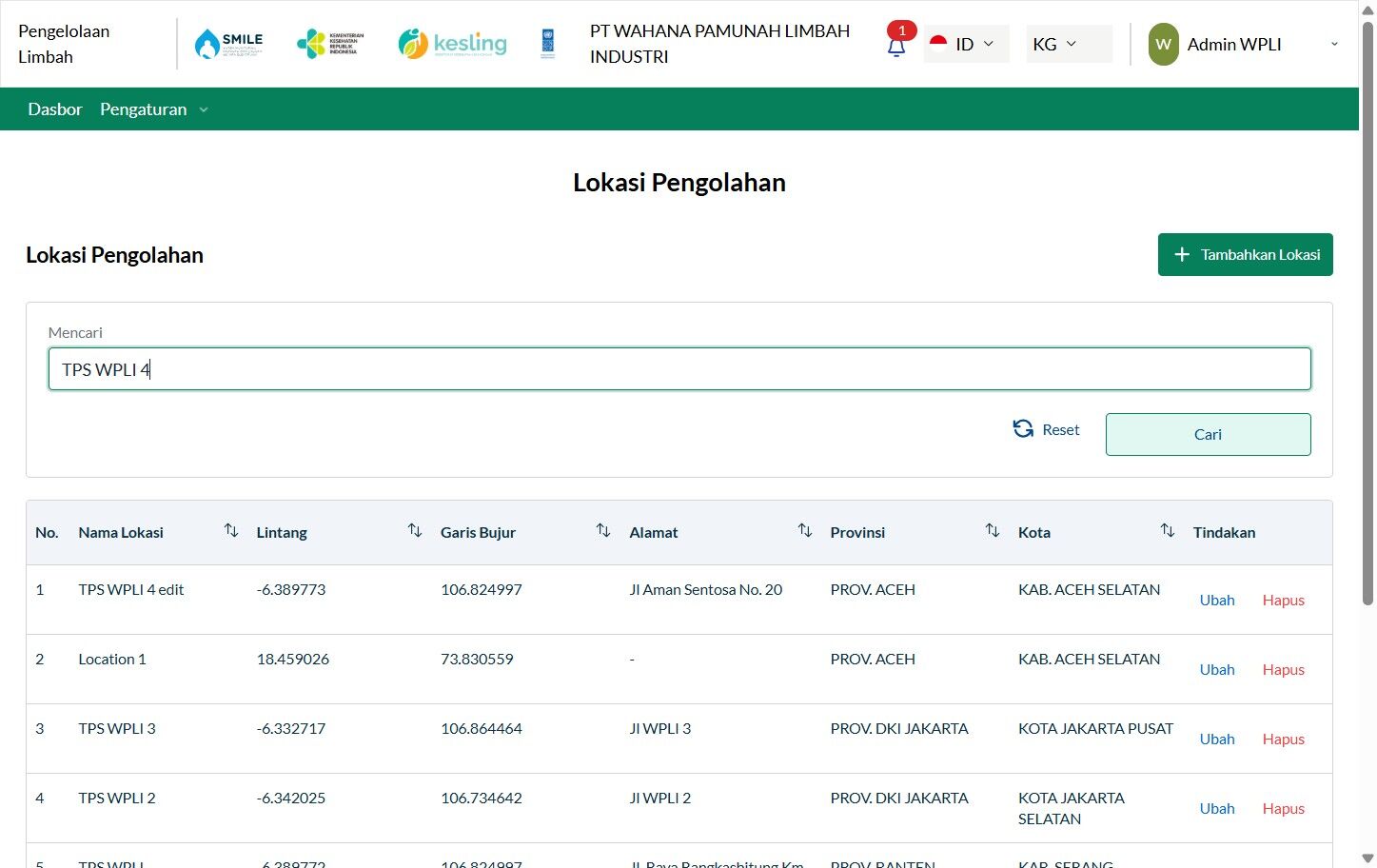Expand the Admin WPLI account menu
The width and height of the screenshot is (1377, 868).
click(x=1244, y=44)
